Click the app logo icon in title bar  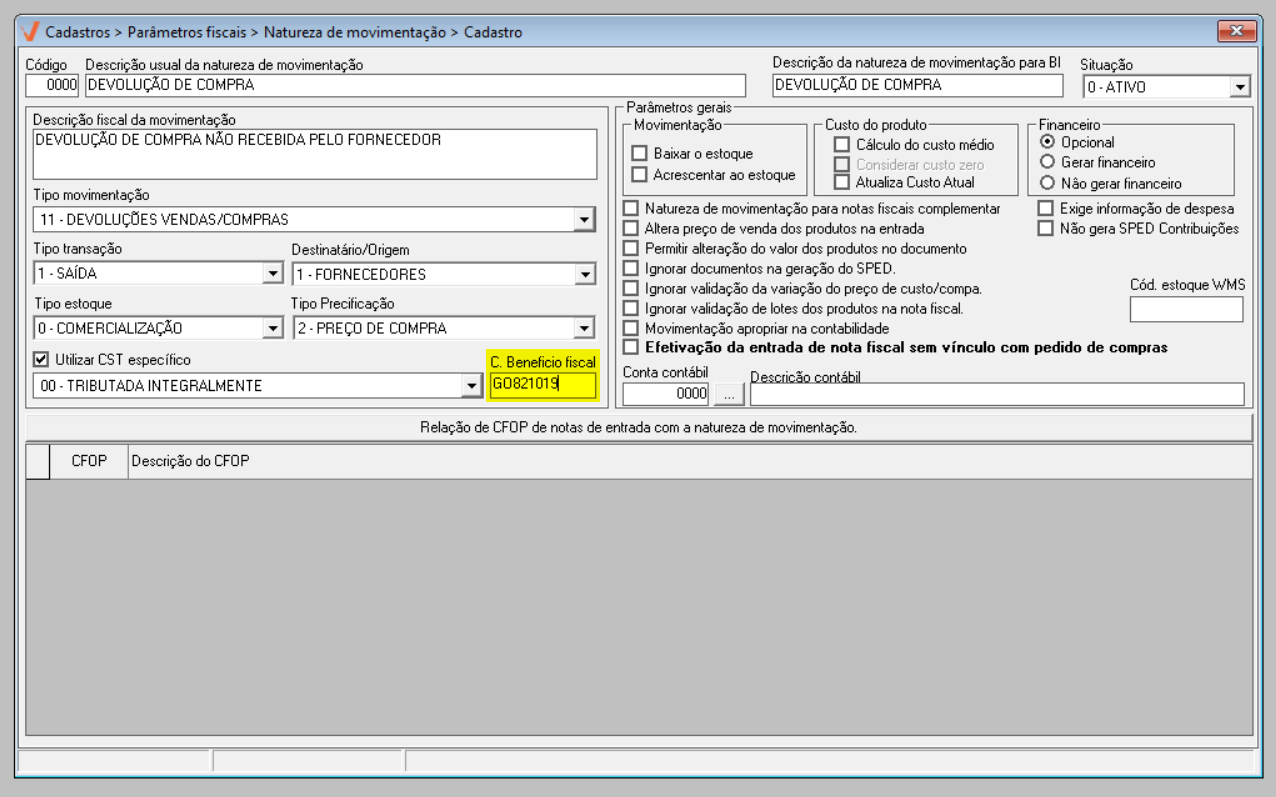coord(31,32)
